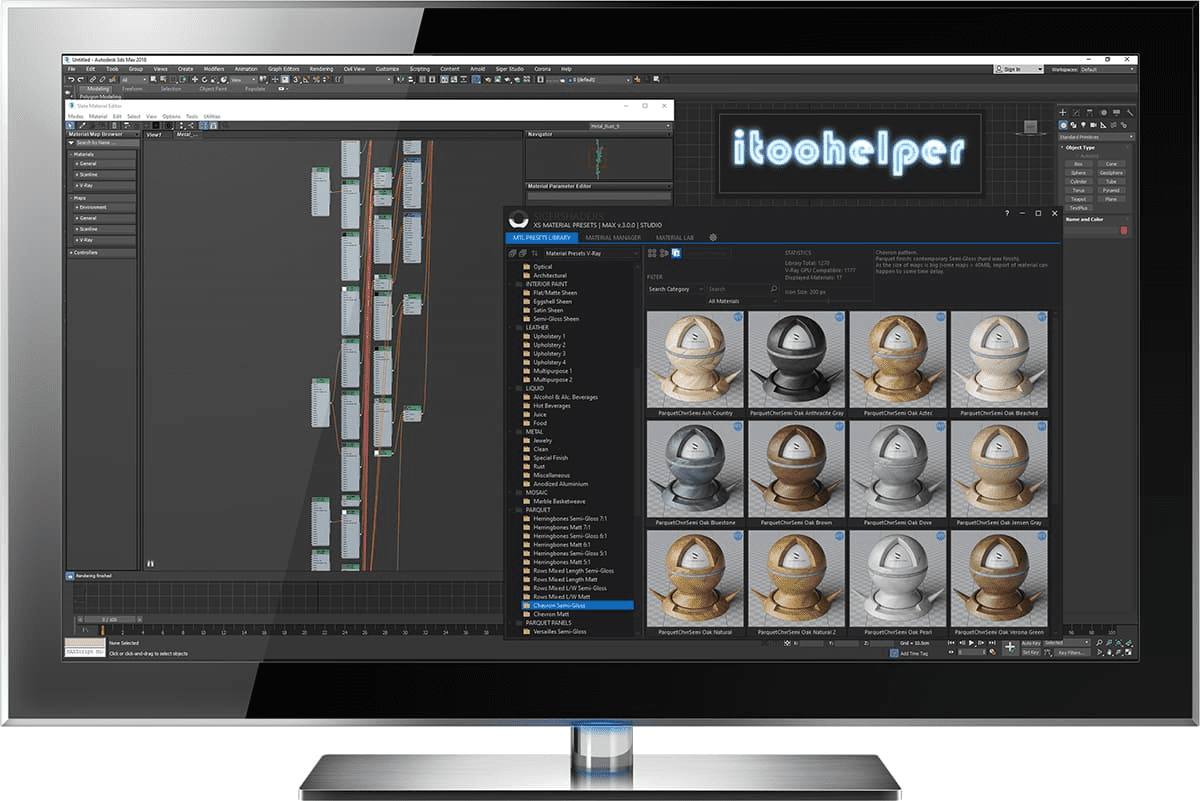1200x801 pixels.
Task: Click the Set Key button
Action: click(1030, 652)
